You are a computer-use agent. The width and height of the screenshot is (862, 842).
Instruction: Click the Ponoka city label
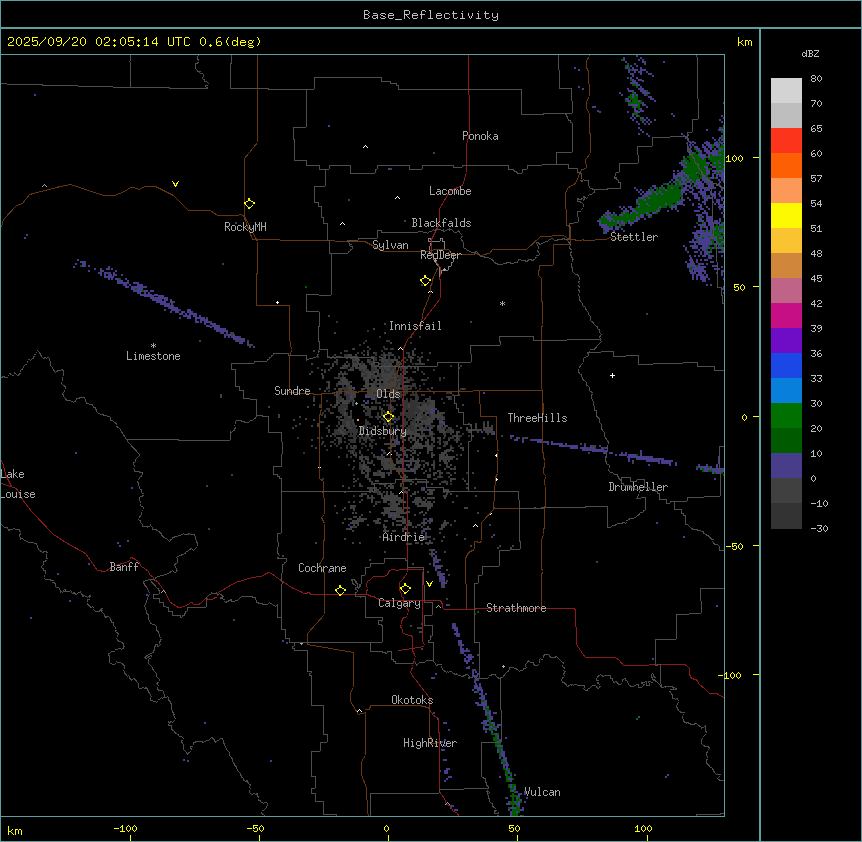[480, 136]
